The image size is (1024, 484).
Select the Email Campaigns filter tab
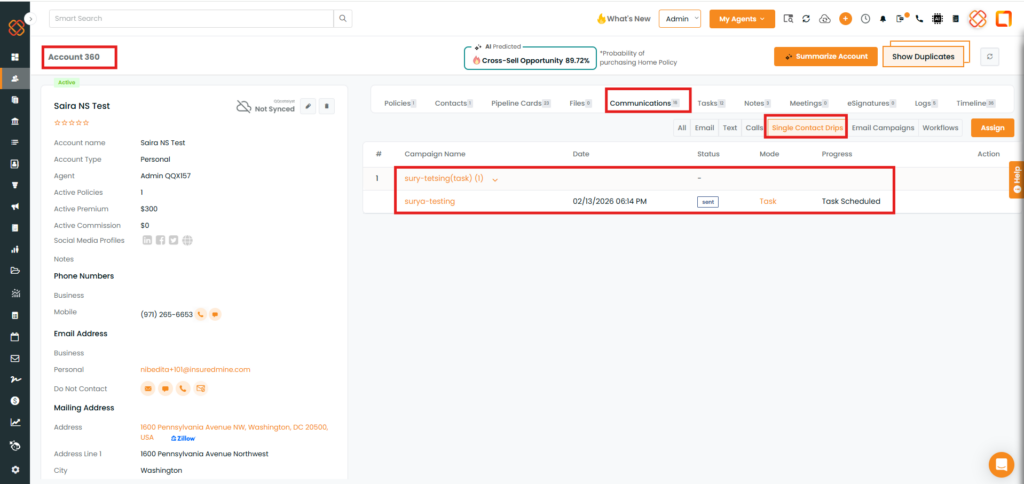tap(882, 128)
